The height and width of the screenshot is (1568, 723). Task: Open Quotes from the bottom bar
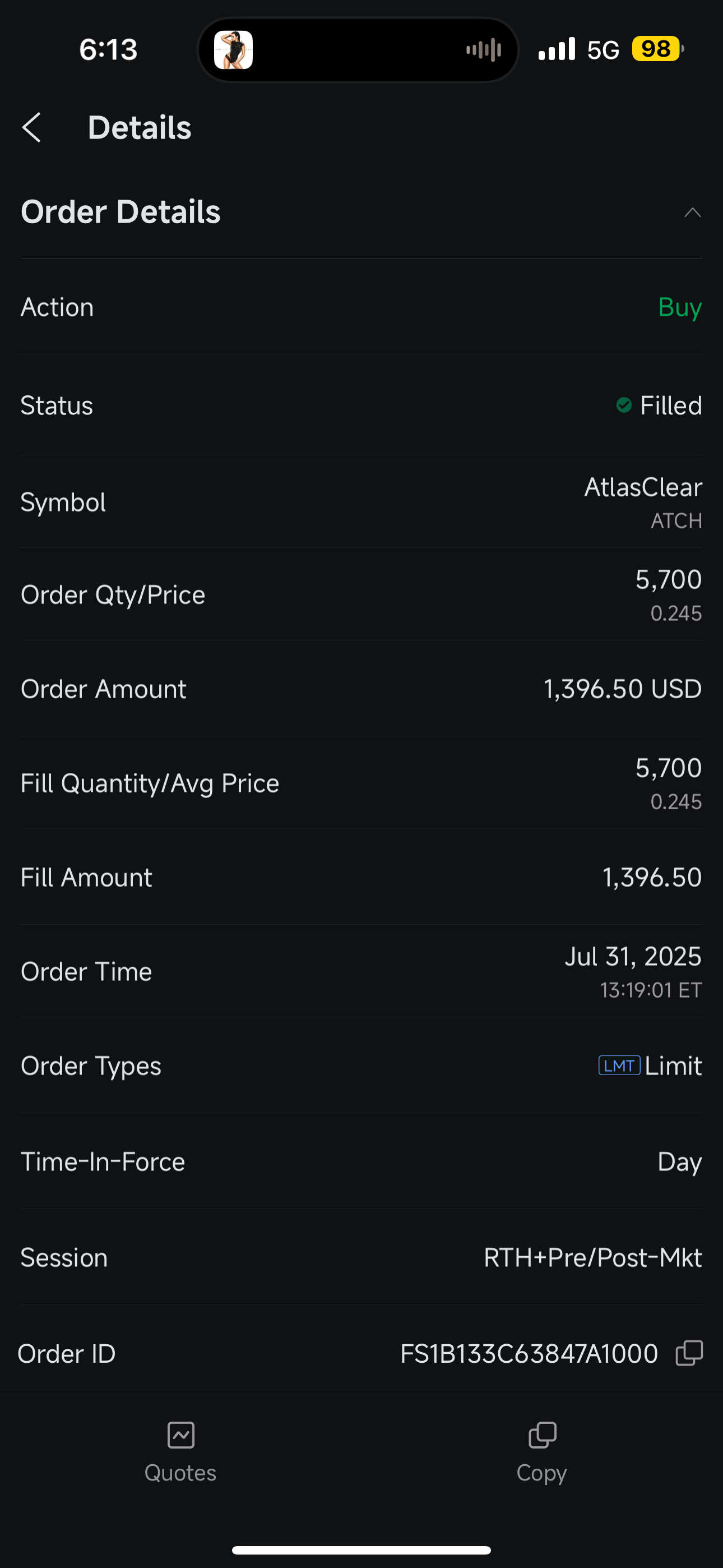coord(180,1452)
